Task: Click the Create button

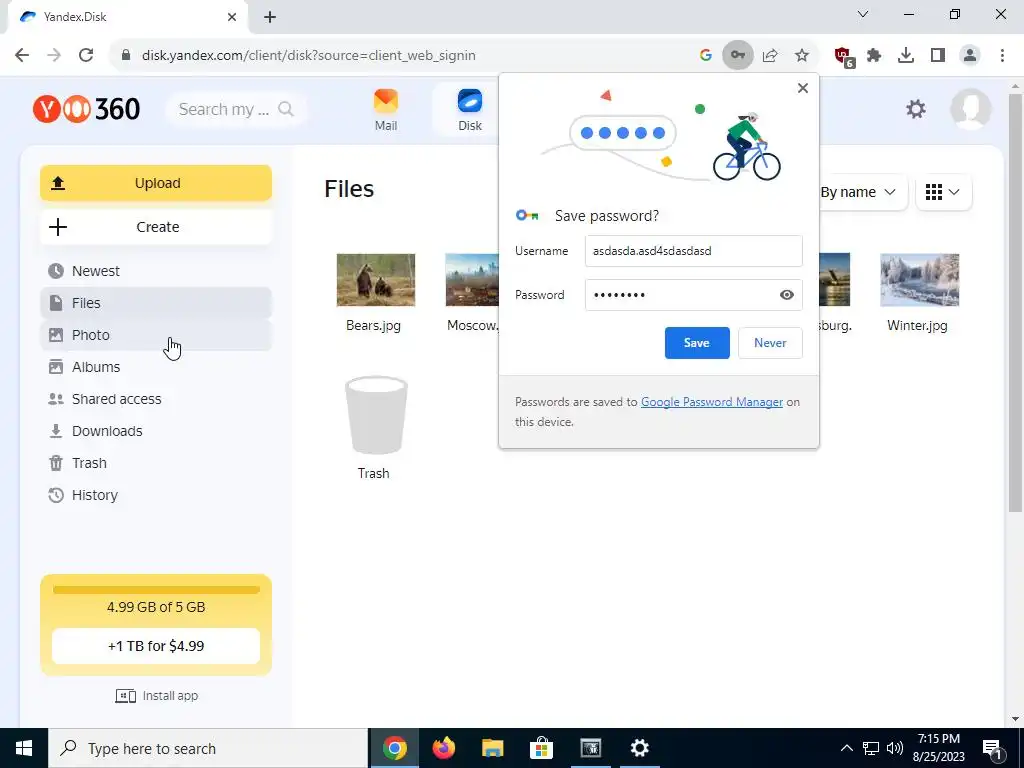Action: tap(156, 227)
